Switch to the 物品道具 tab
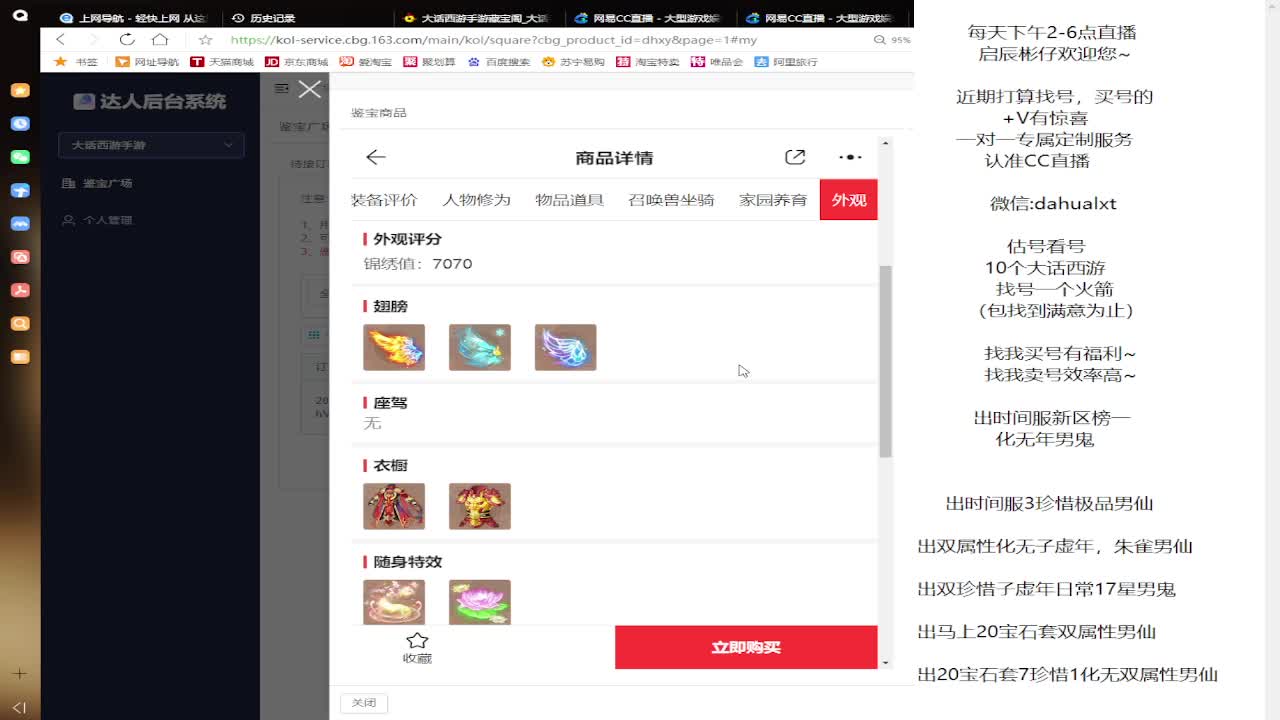1280x720 pixels. 570,200
